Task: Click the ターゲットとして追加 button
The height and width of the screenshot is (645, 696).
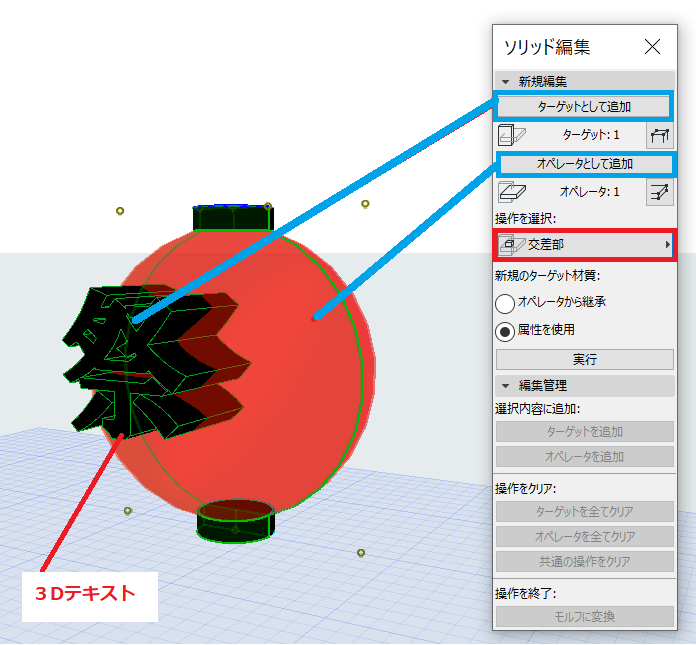Action: pyautogui.click(x=584, y=107)
